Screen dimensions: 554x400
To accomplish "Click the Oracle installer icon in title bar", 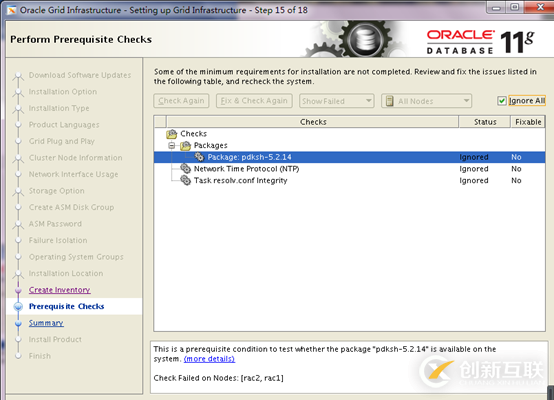I will 12,10.
